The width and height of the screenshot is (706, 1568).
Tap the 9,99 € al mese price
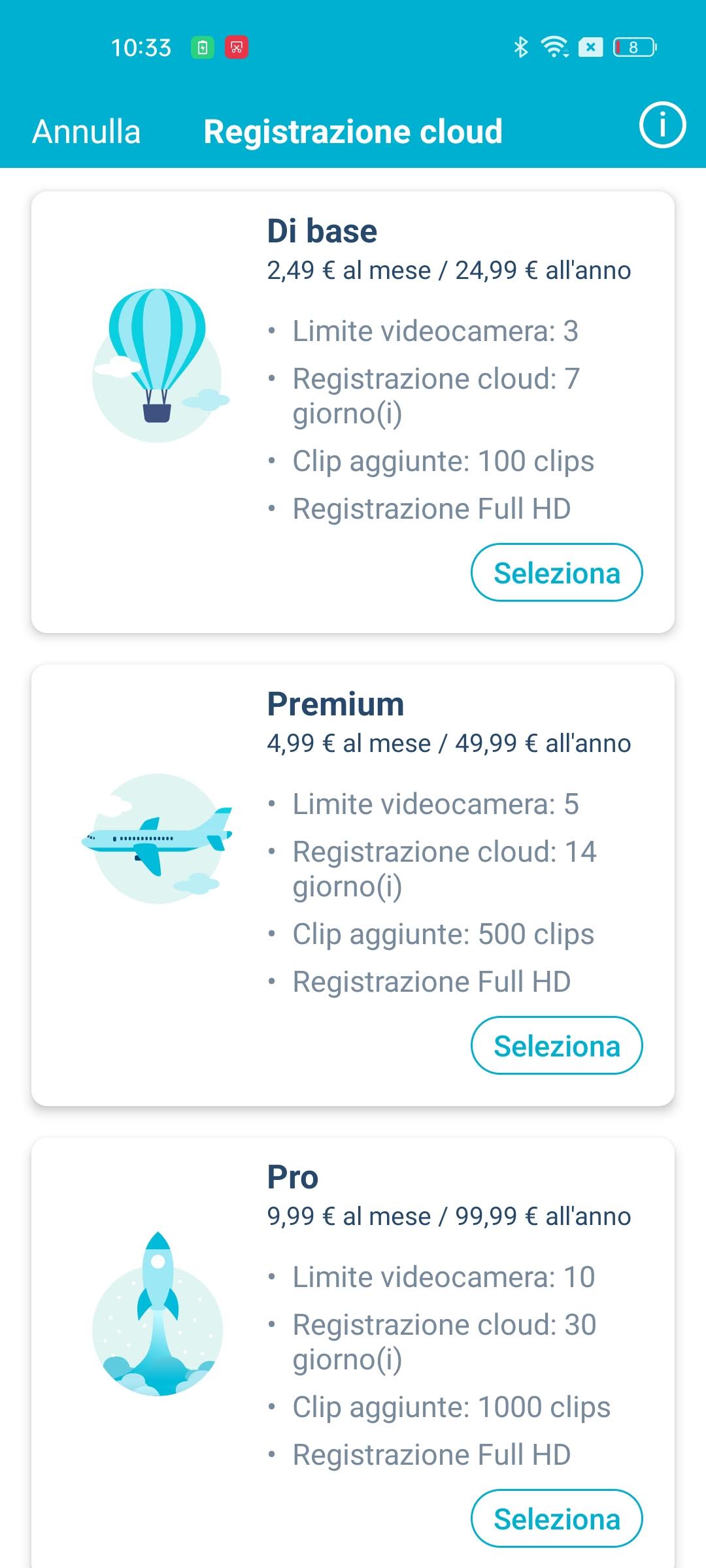tap(348, 1217)
